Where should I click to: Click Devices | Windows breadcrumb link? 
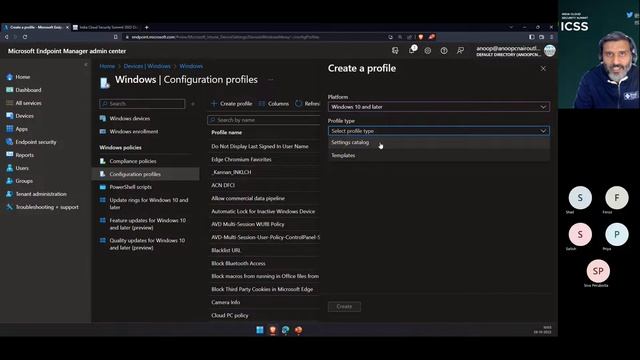(147, 66)
